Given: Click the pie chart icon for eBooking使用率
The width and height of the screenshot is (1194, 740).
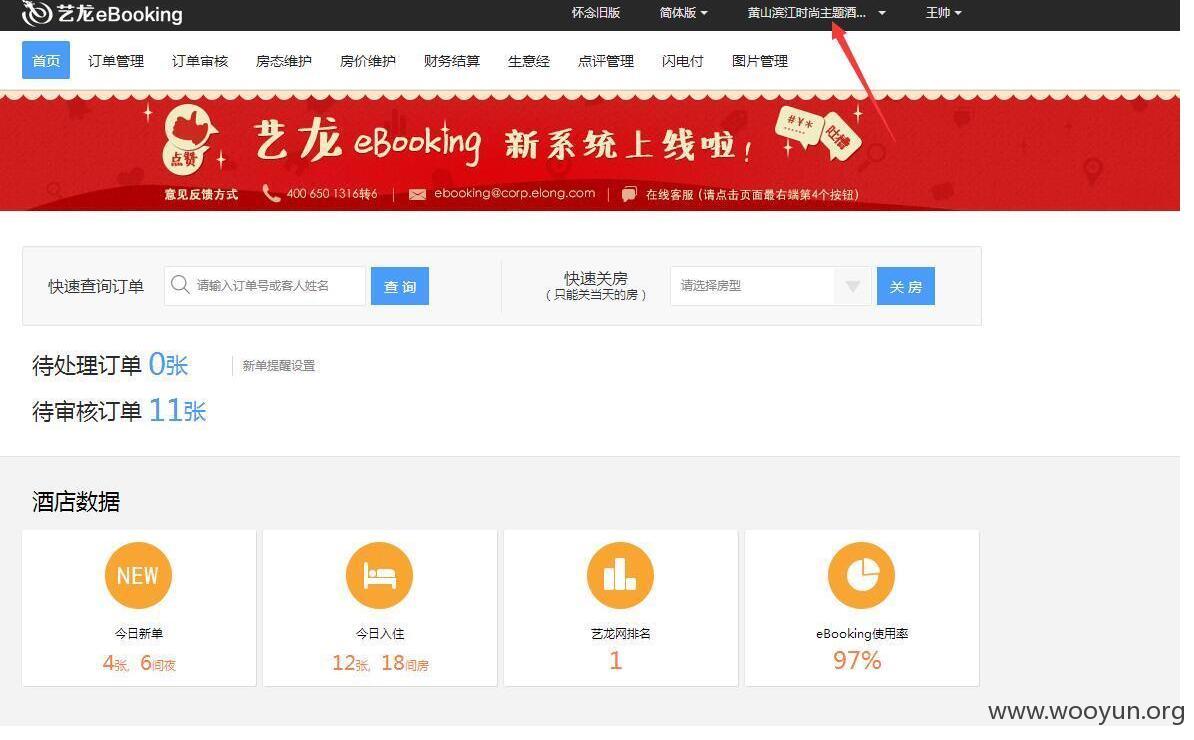Looking at the screenshot, I should coord(861,576).
